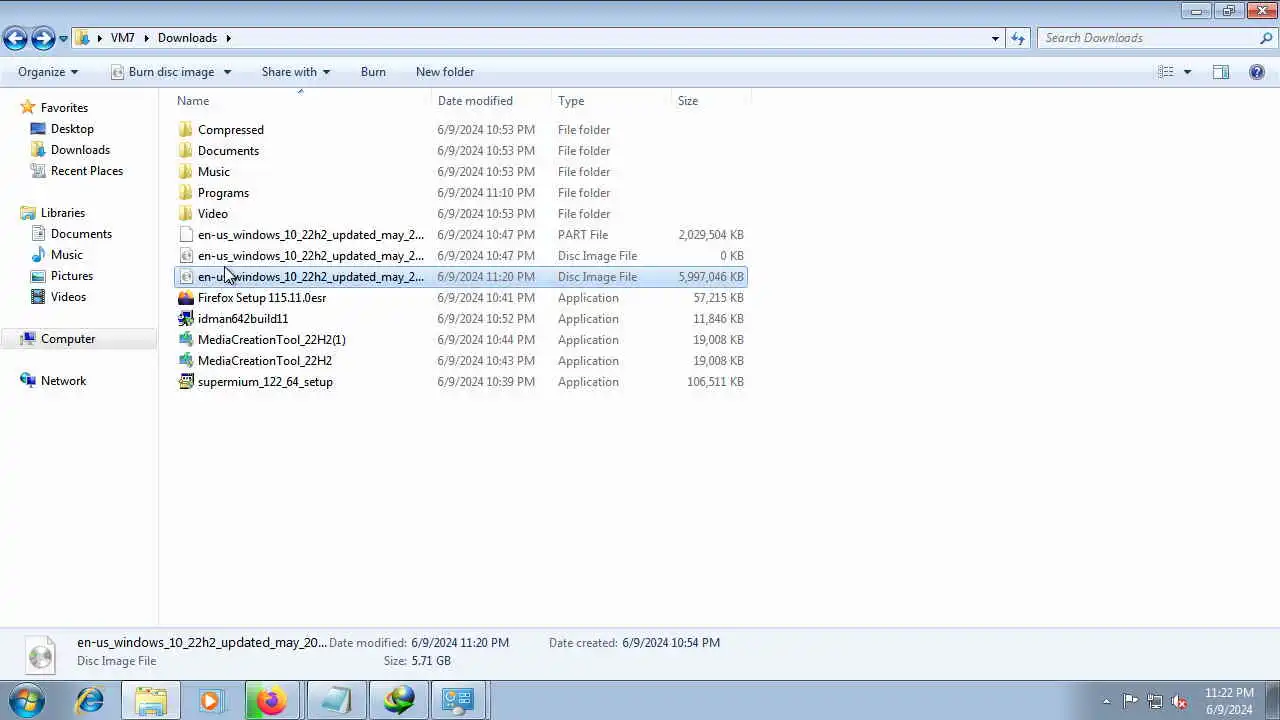Open Internet Download Manager taskbar icon

point(398,700)
